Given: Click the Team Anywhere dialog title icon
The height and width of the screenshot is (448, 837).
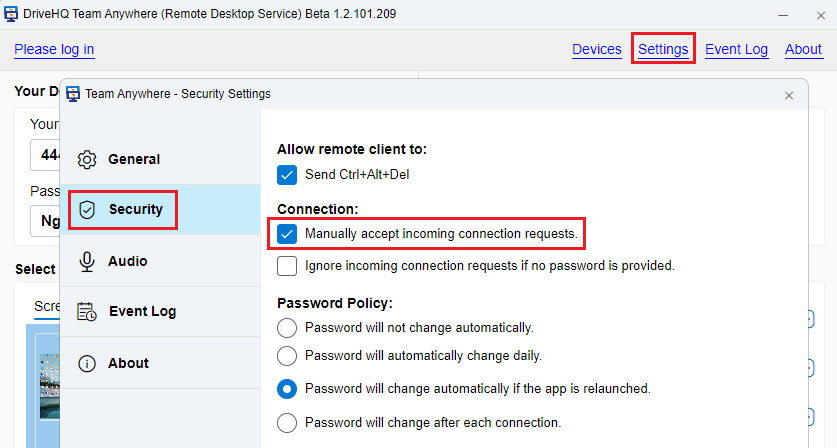Looking at the screenshot, I should point(73,94).
